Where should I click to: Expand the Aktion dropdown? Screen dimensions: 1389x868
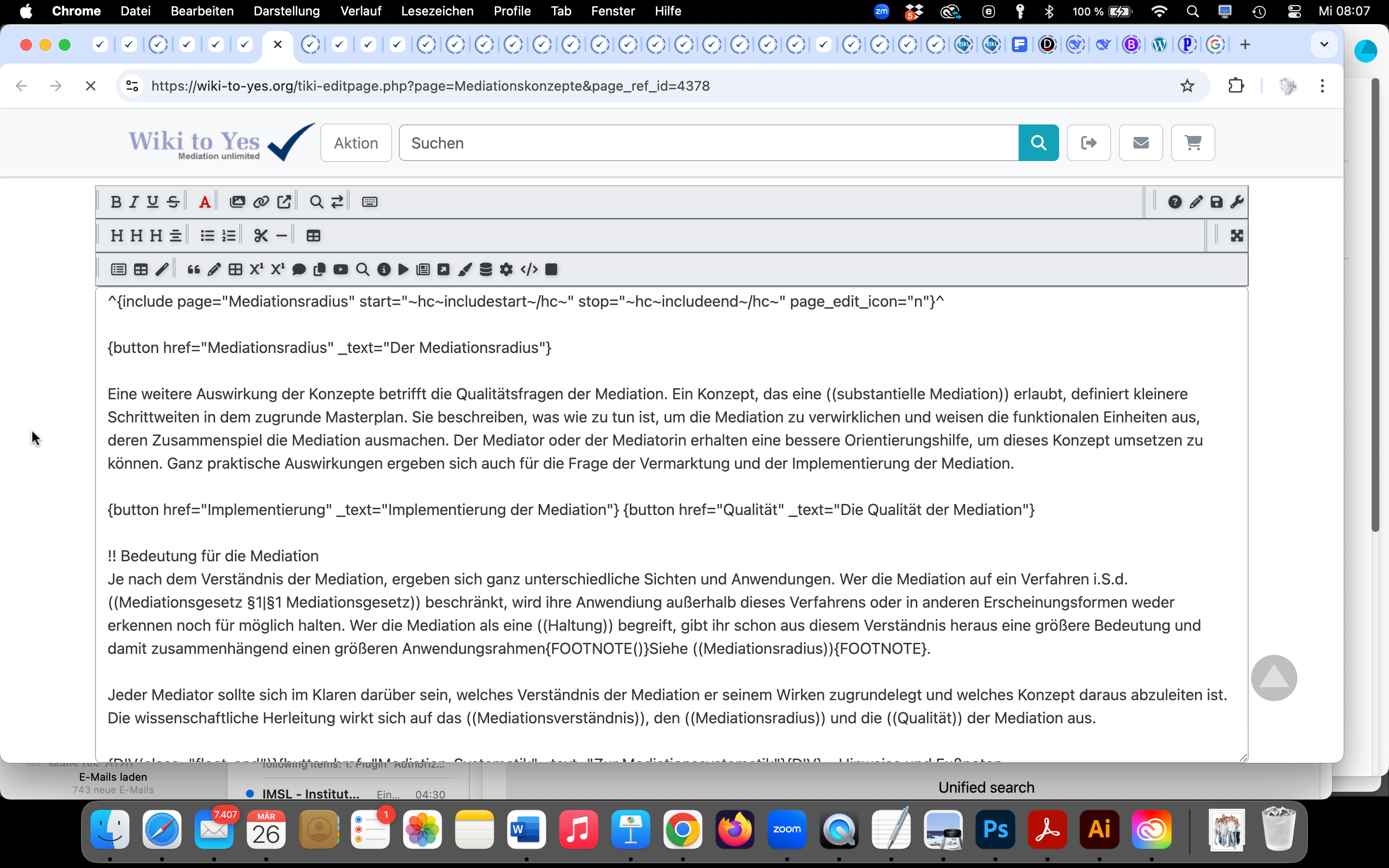point(356,143)
